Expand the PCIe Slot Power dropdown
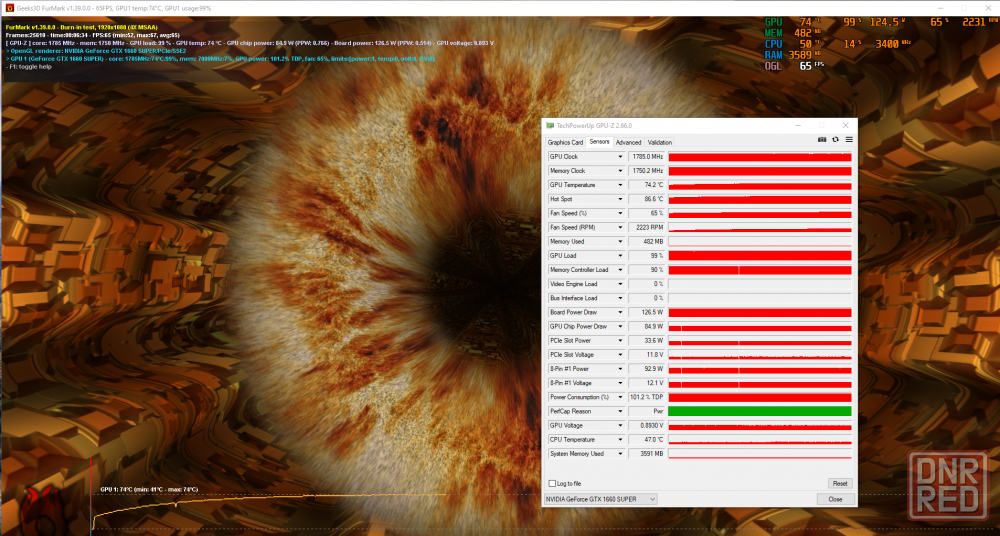 click(619, 341)
